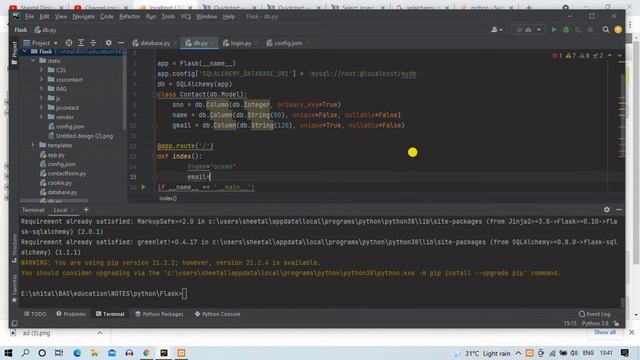Open the Python Console tool window
Viewport: 640px width, 360px height.
(218, 314)
